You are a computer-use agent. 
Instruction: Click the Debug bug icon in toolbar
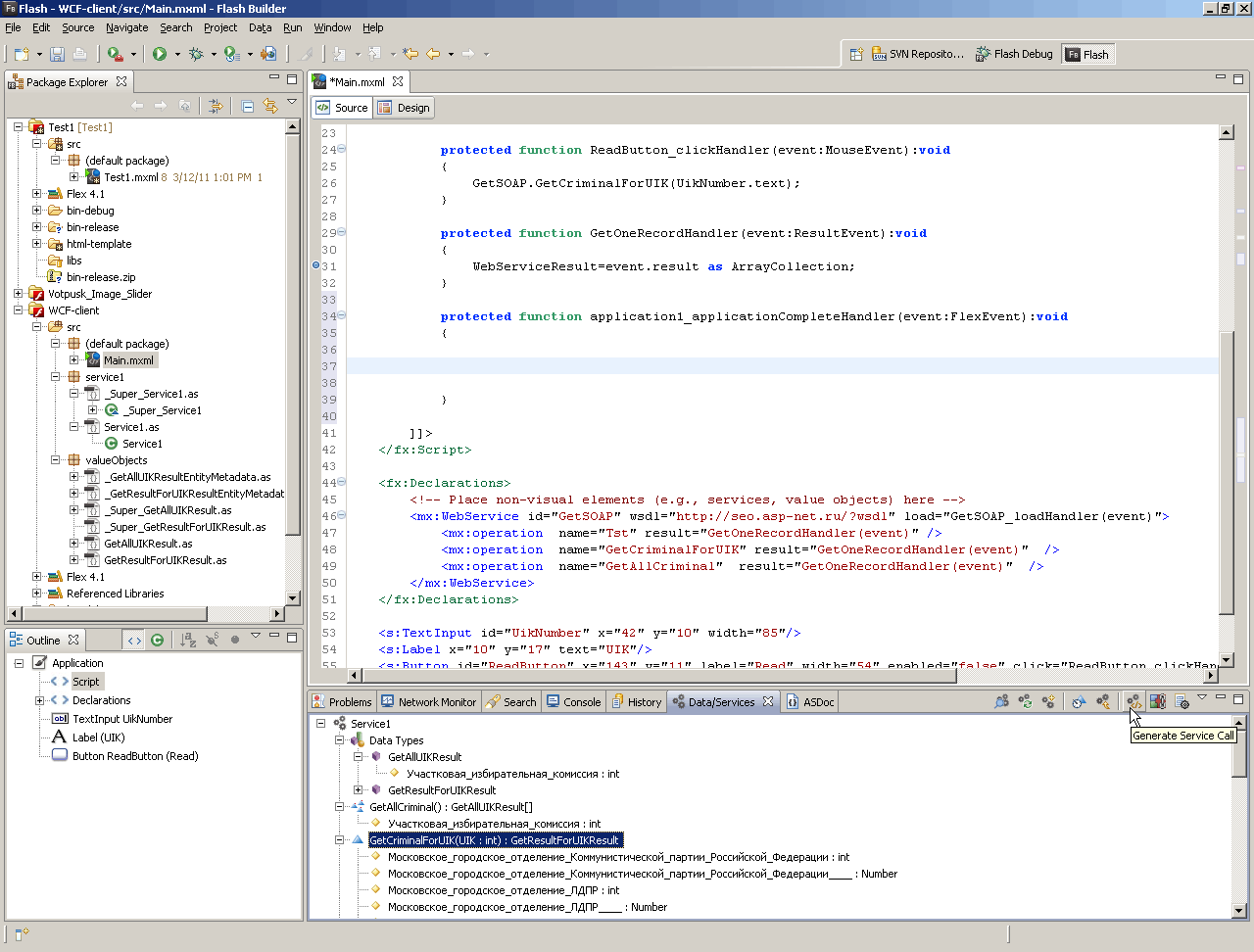(x=196, y=54)
